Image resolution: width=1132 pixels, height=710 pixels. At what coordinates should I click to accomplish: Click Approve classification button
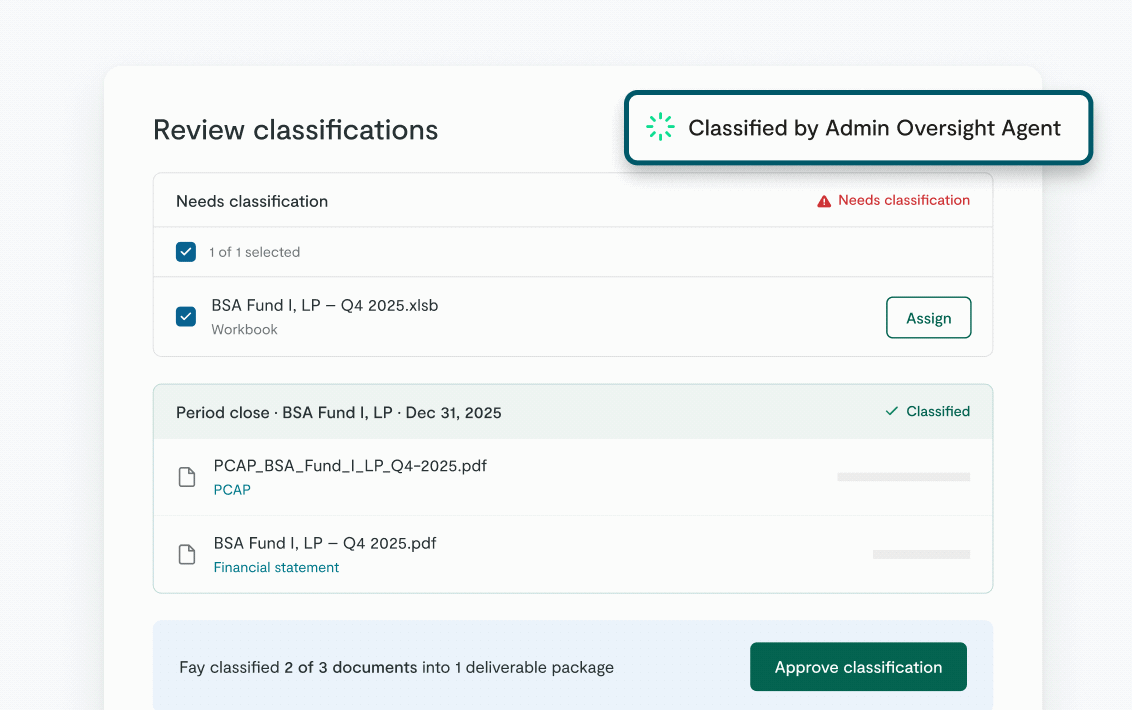[858, 667]
